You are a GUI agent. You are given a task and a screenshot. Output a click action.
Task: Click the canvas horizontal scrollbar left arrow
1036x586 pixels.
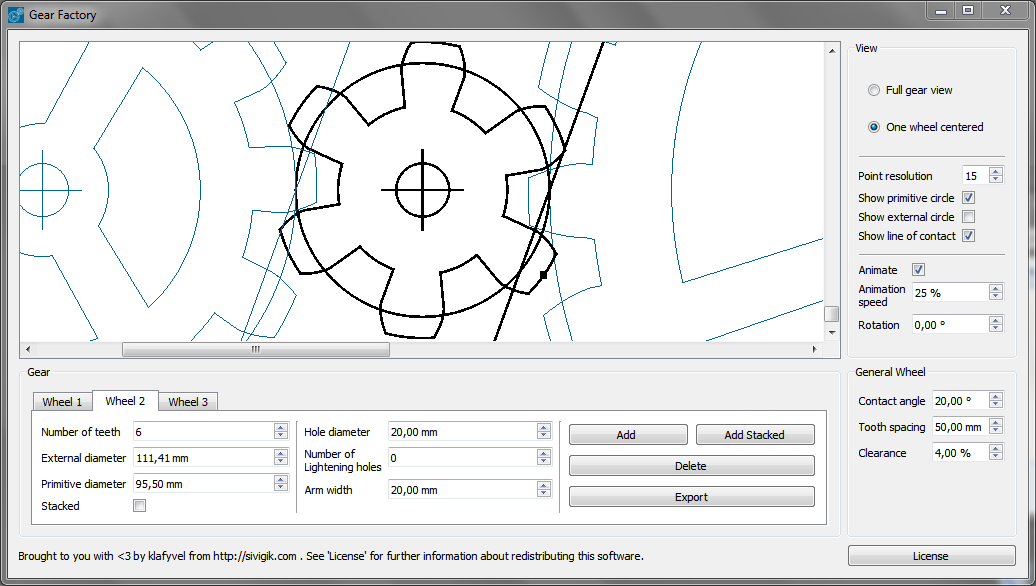[27, 349]
